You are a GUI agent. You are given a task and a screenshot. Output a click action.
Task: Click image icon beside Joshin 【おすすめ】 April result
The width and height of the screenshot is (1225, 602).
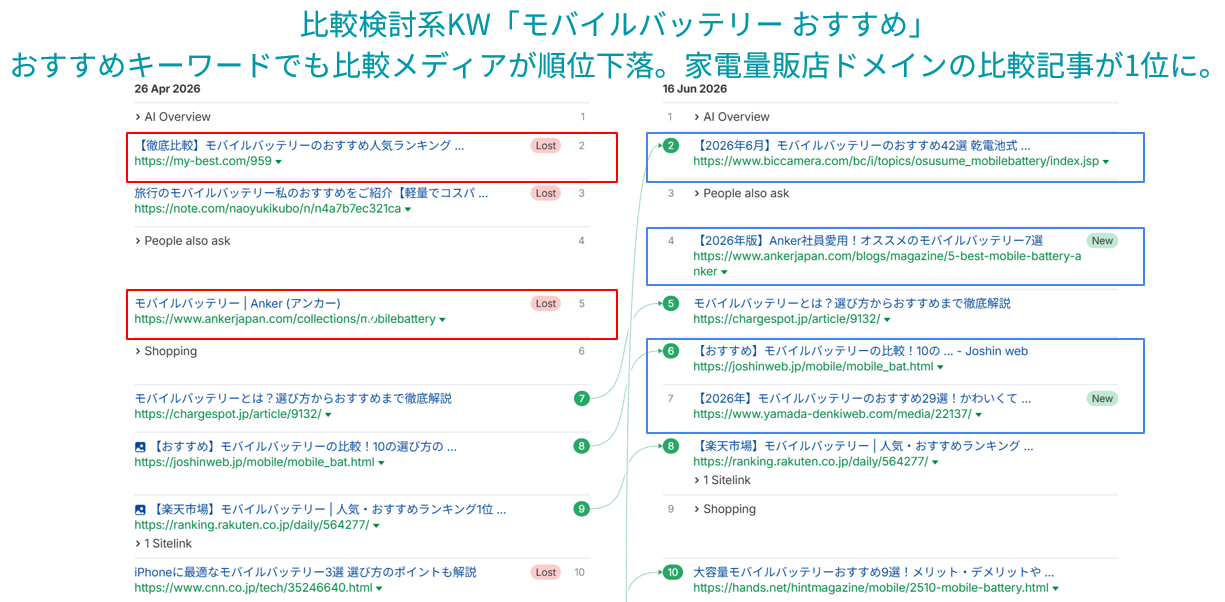140,447
